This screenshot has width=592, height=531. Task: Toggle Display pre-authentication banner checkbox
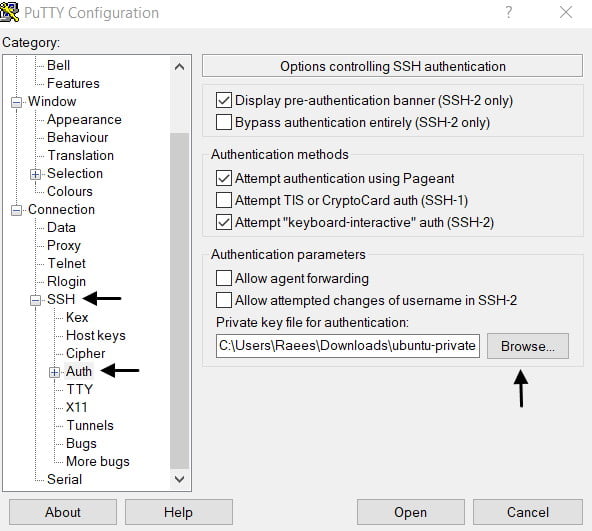(224, 100)
